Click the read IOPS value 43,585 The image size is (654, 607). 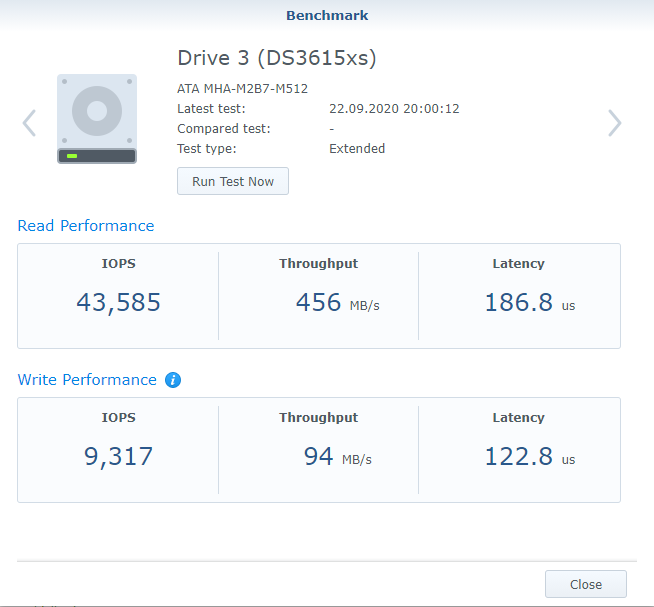tap(118, 302)
